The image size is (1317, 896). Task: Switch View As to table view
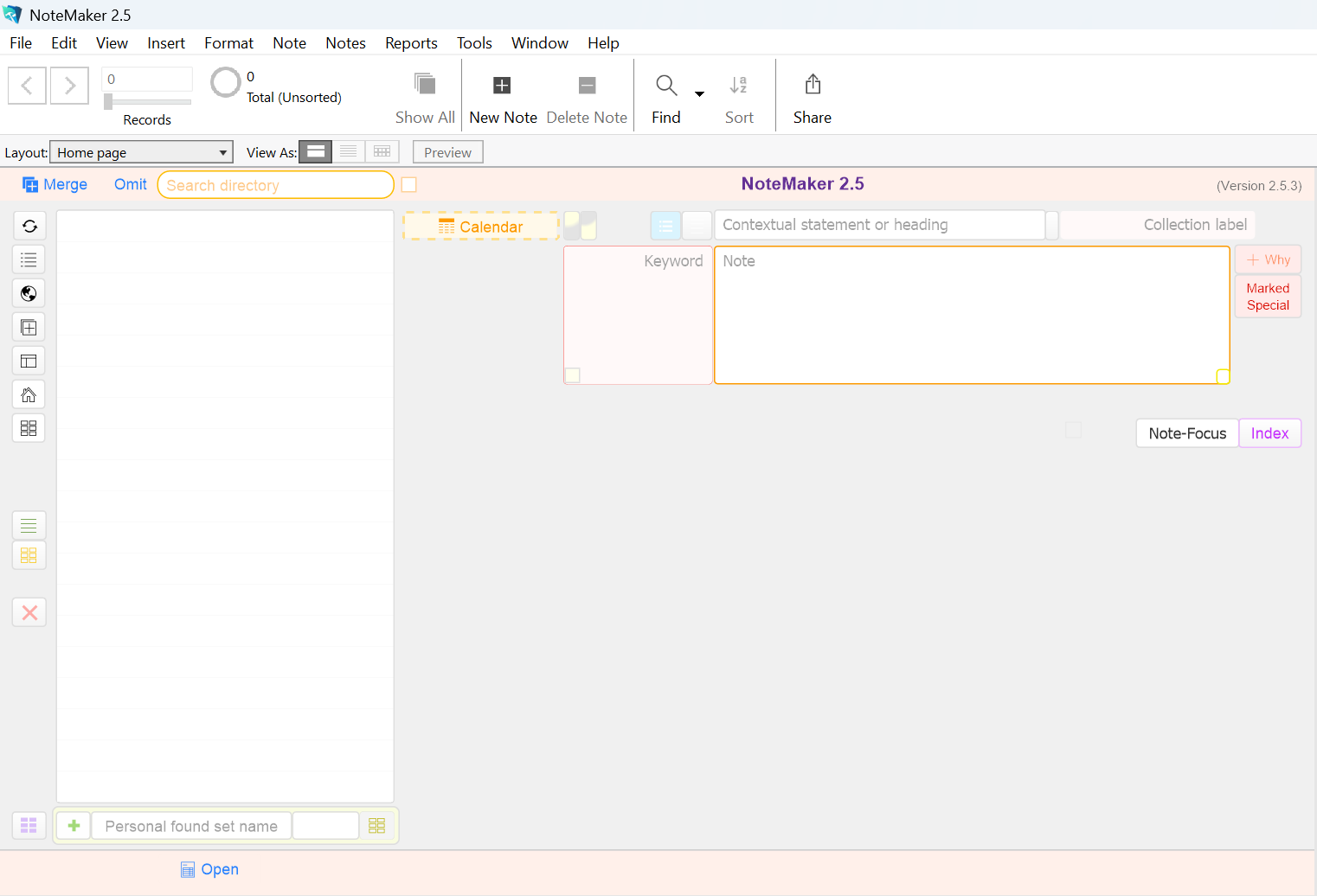382,152
